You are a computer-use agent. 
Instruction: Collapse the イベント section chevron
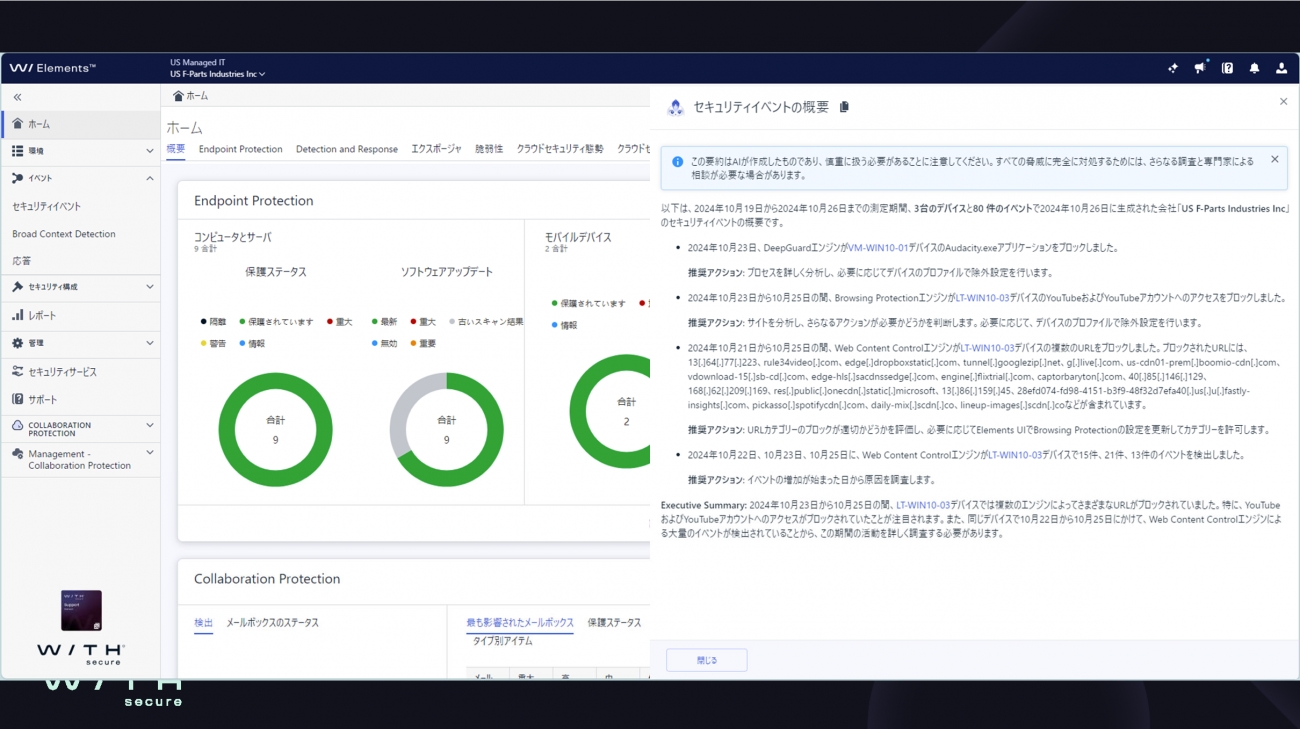coord(150,178)
